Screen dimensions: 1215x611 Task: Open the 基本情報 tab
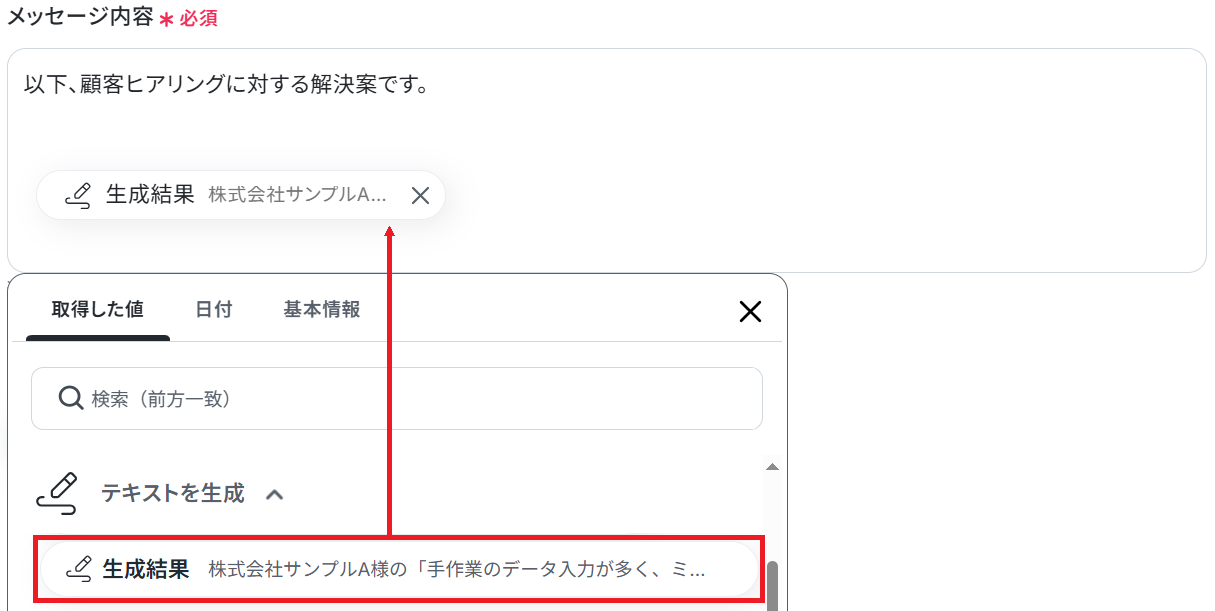[322, 309]
